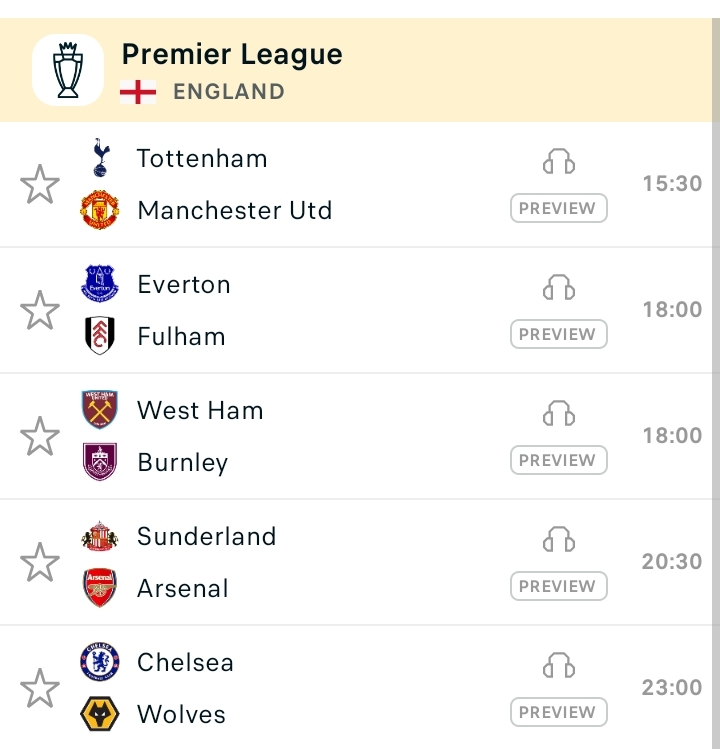Open headphones audio for Sunderland vs Arsenal
This screenshot has width=720, height=749.
point(559,540)
